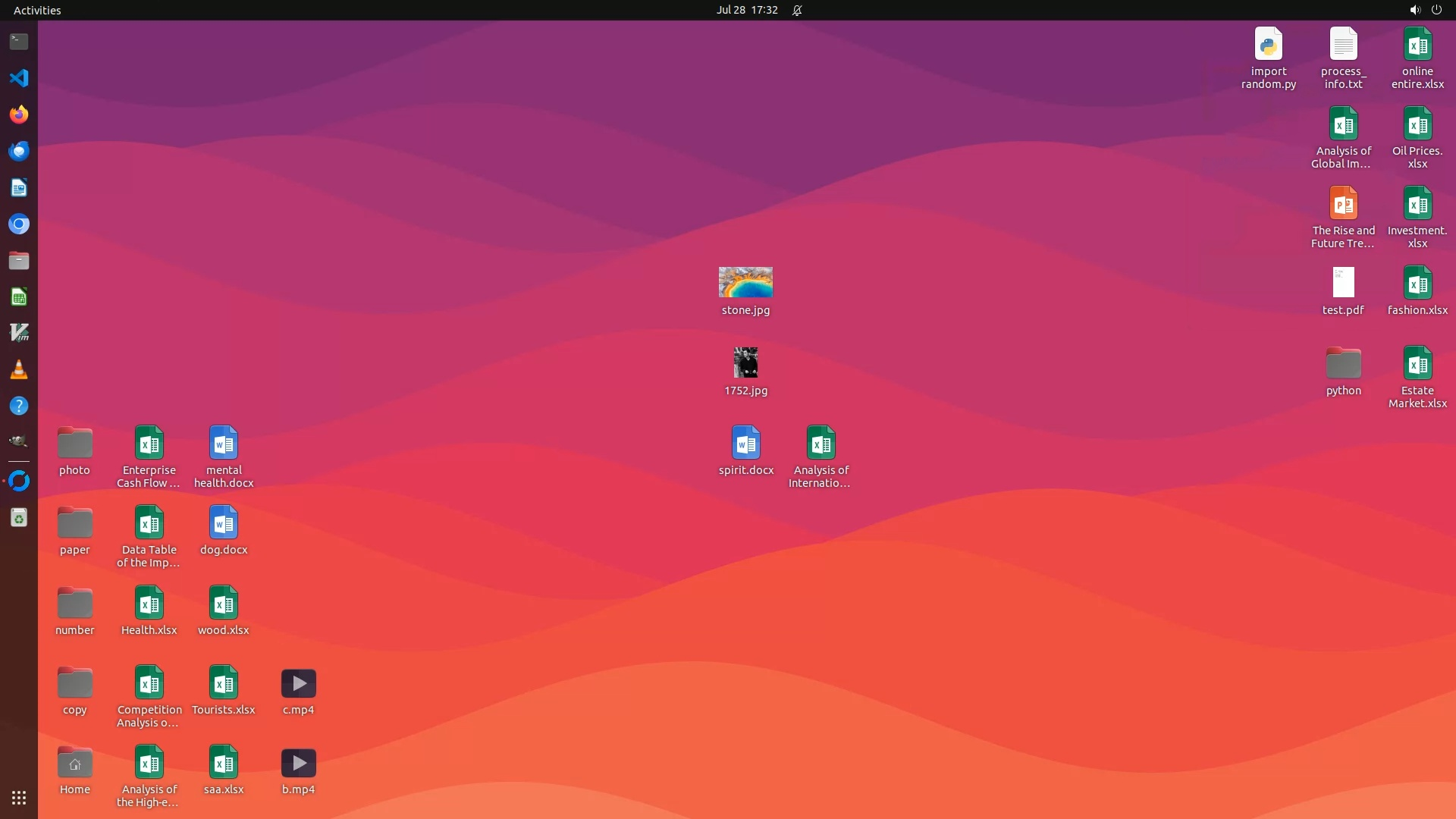The image size is (1456, 819).
Task: Open Visual Studio Code from dock
Action: pos(19,78)
